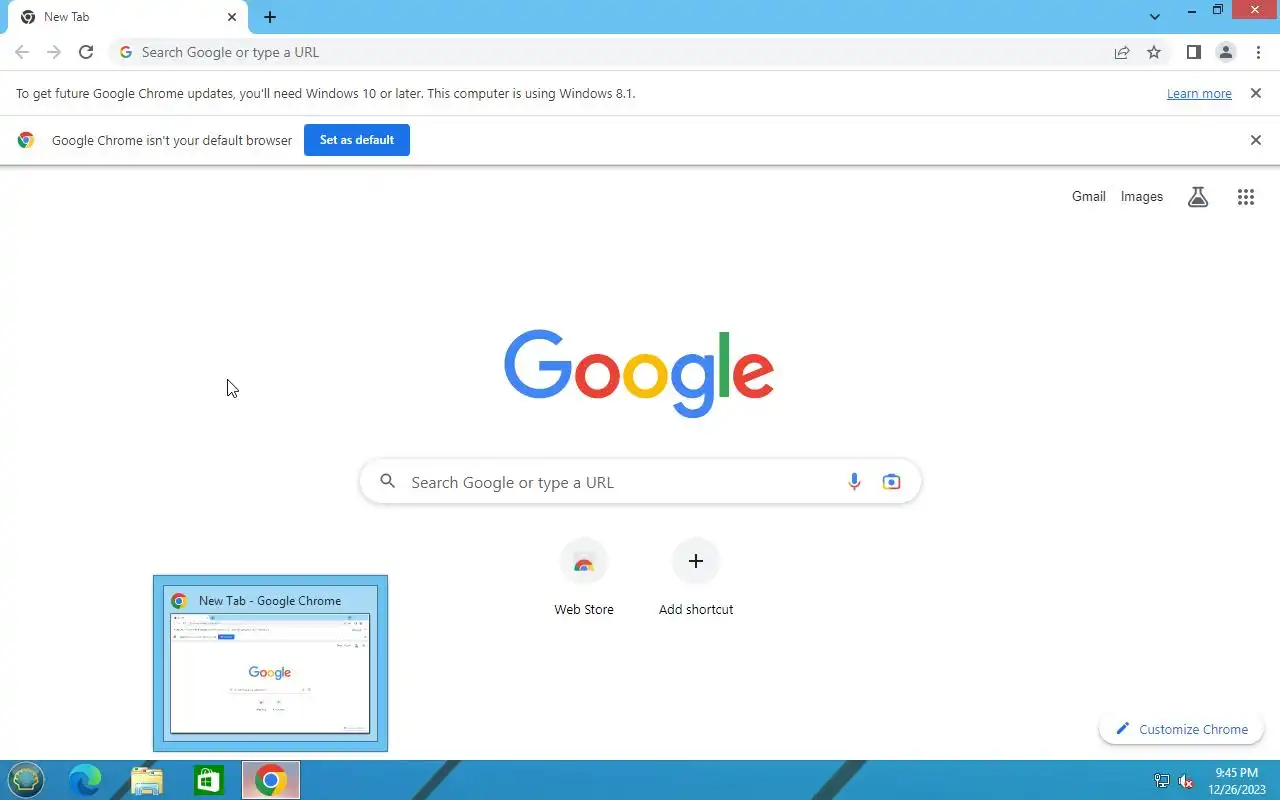Viewport: 1280px width, 800px height.
Task: Click Customize Chrome button
Action: coord(1181,729)
